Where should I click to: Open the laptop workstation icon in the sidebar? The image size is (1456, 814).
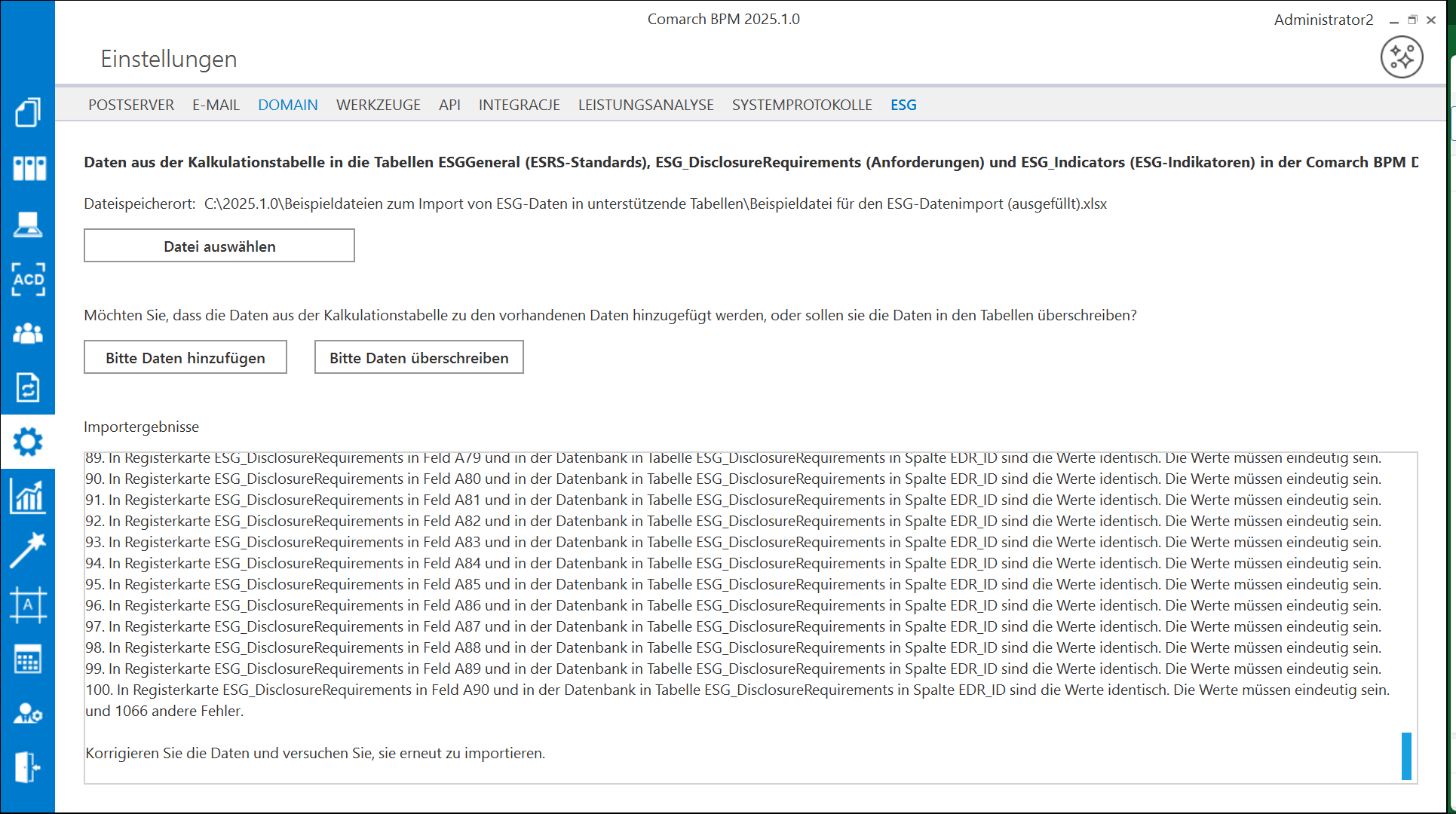coord(28,224)
